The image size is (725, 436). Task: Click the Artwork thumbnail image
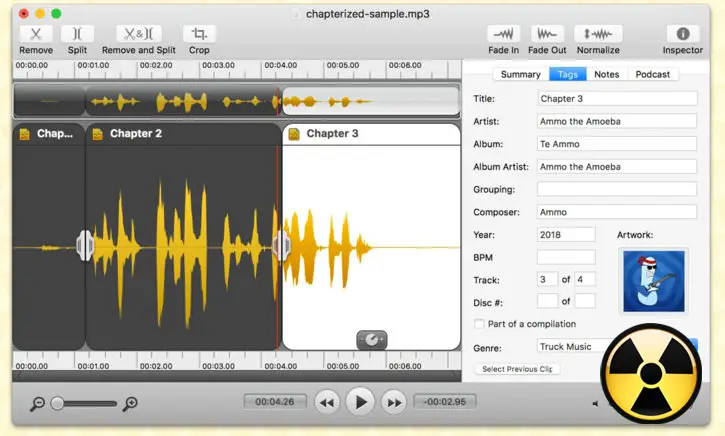click(653, 281)
